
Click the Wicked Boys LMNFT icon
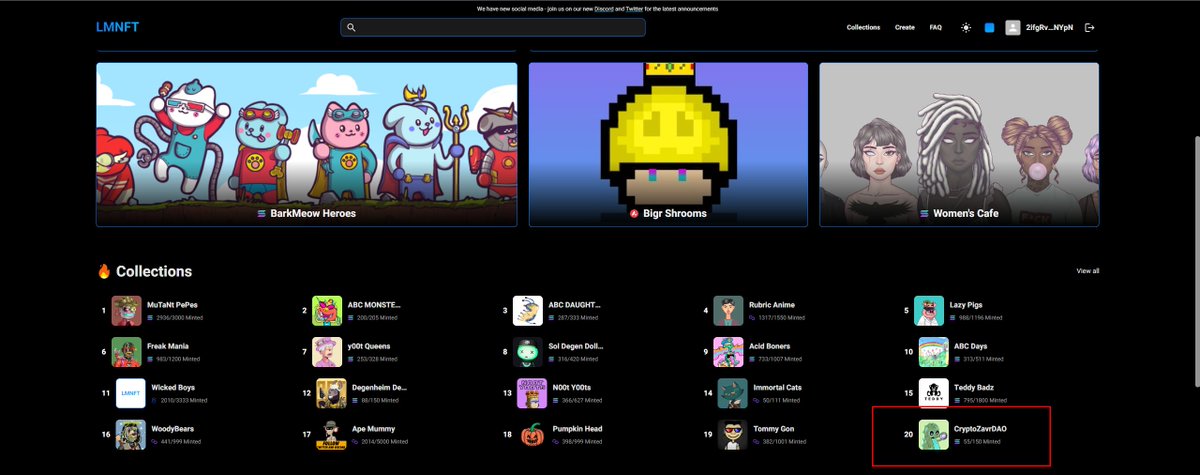[131, 393]
